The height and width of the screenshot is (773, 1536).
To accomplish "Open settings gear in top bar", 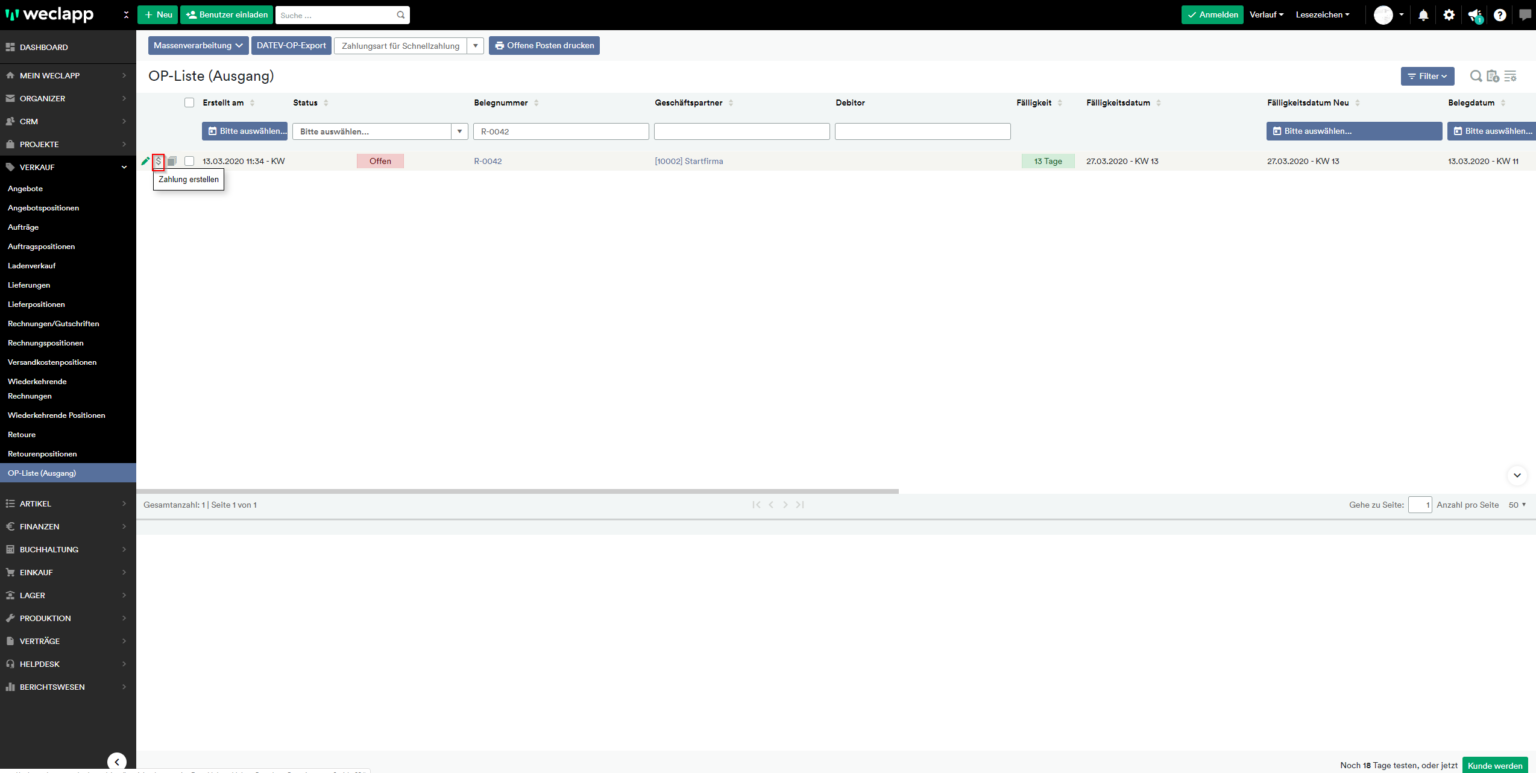I will click(1448, 15).
